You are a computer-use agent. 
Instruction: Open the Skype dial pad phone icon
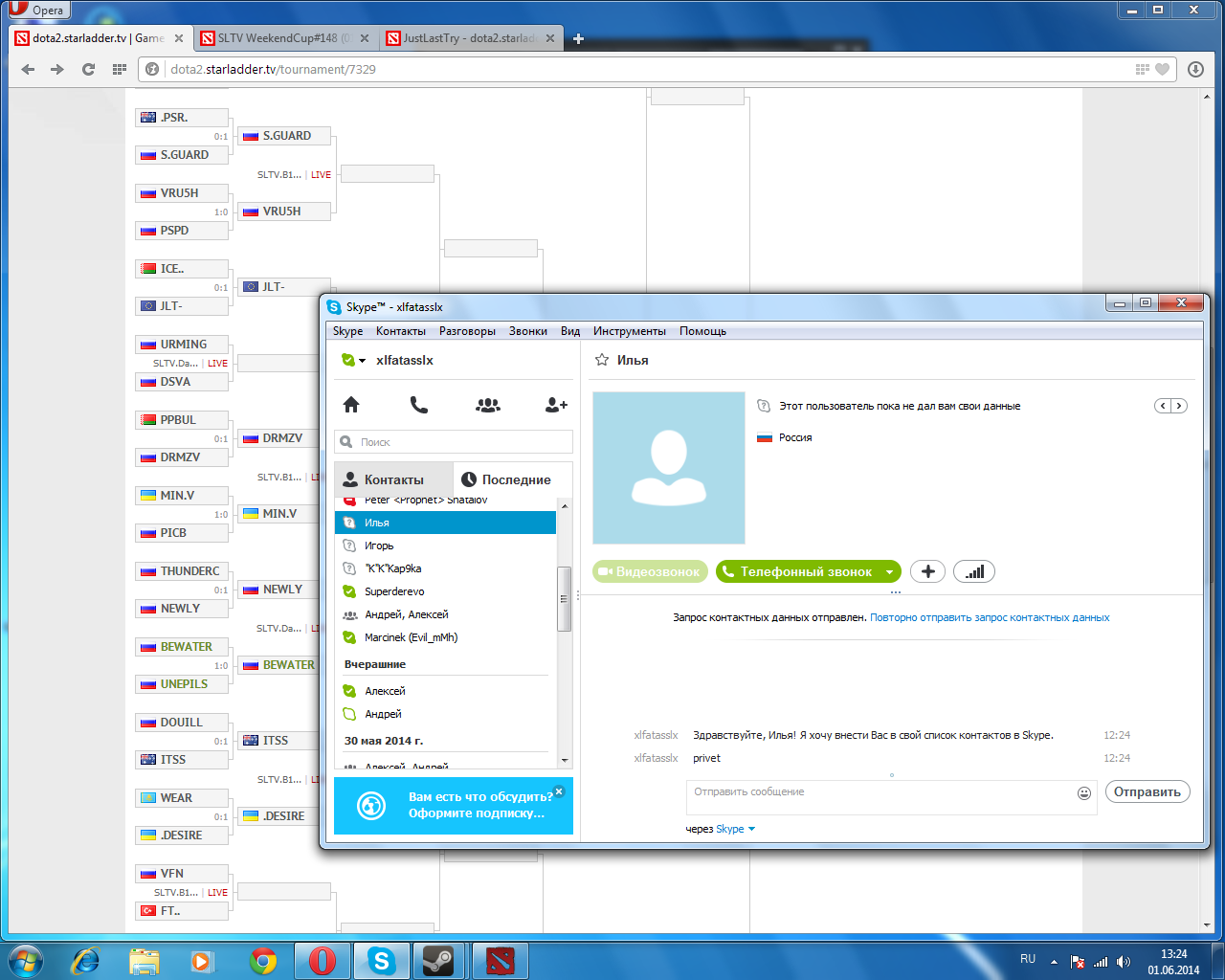coord(419,405)
